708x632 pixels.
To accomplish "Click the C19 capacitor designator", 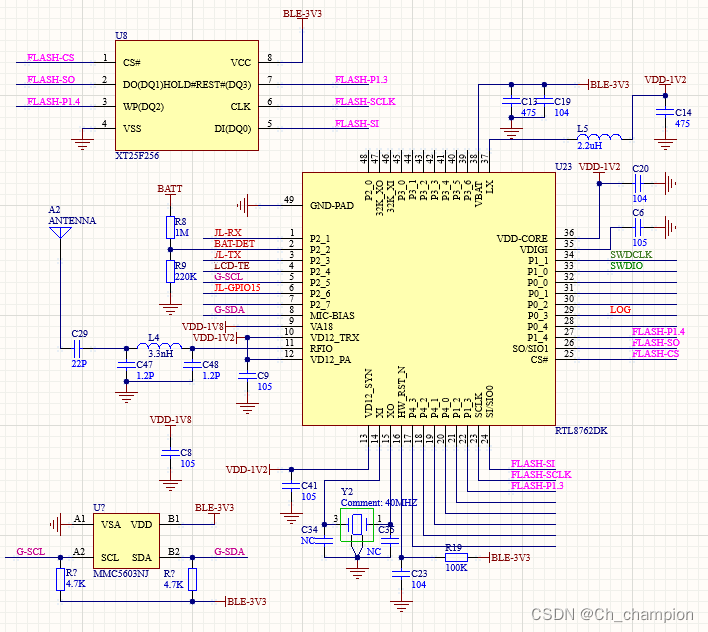I will 563,101.
